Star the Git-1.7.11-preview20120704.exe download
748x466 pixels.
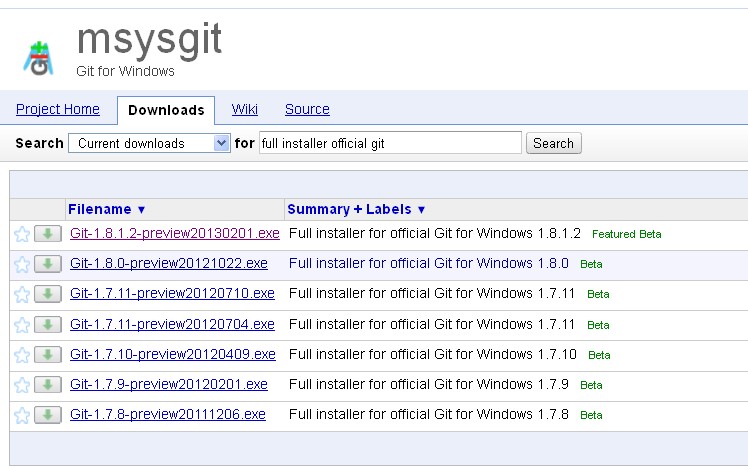(22, 325)
